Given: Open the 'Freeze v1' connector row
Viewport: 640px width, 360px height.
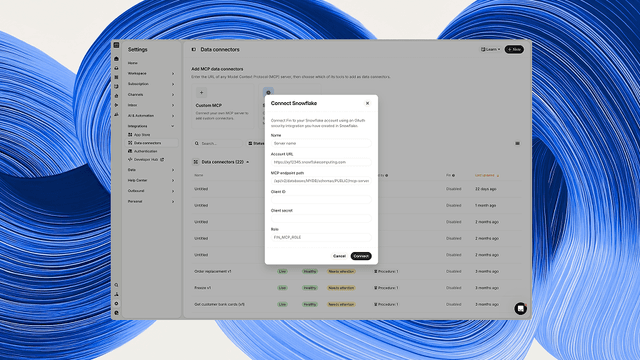Looking at the screenshot, I should click(x=356, y=288).
